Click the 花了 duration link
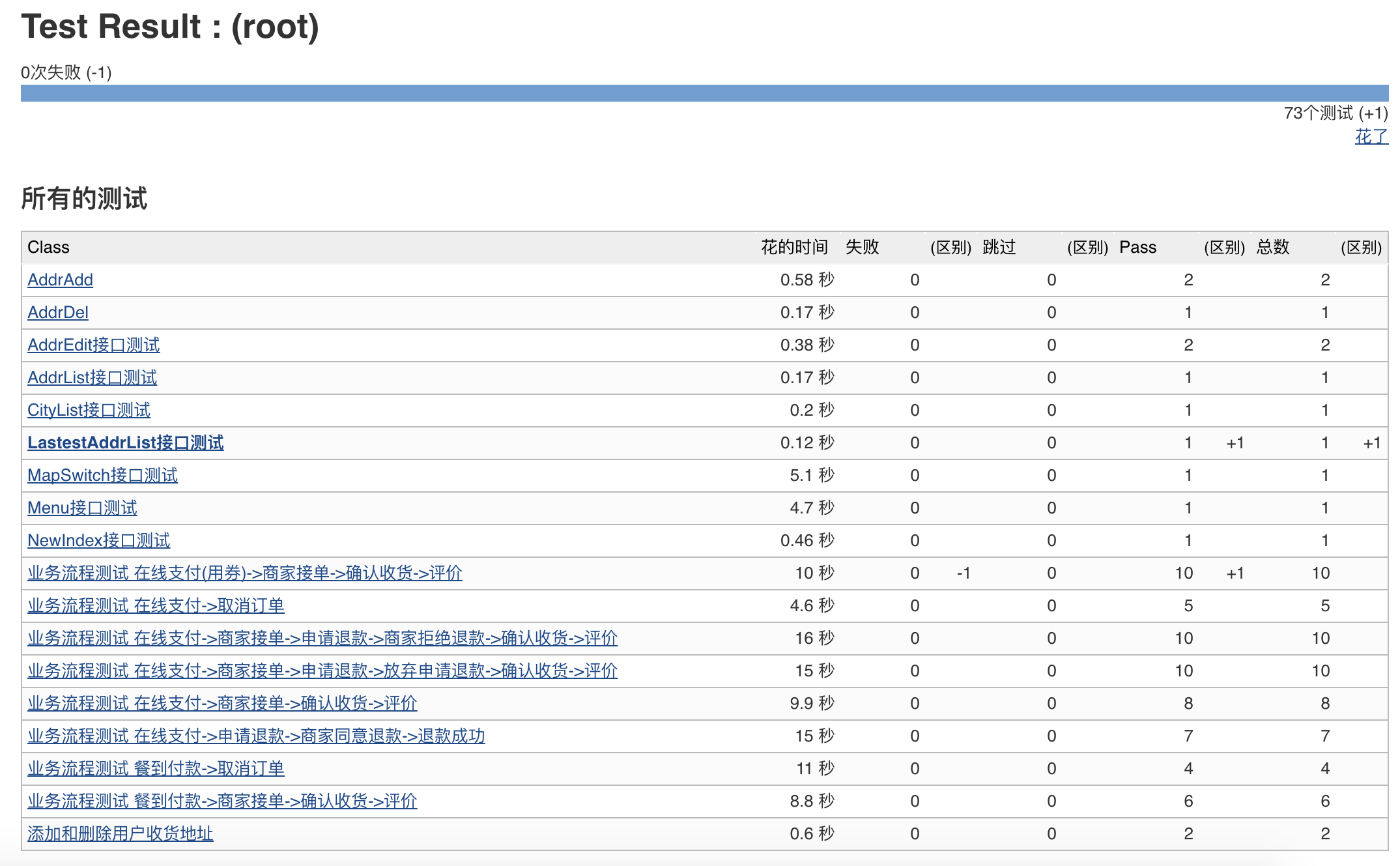 click(1371, 136)
